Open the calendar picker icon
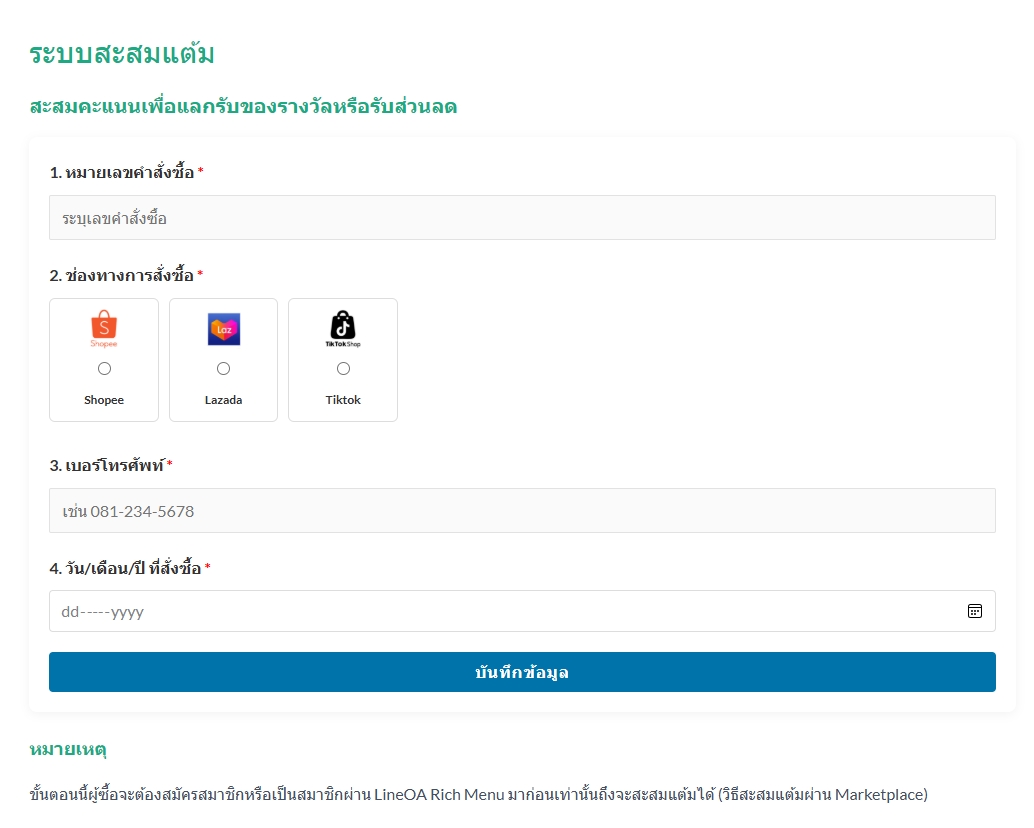 click(x=975, y=611)
